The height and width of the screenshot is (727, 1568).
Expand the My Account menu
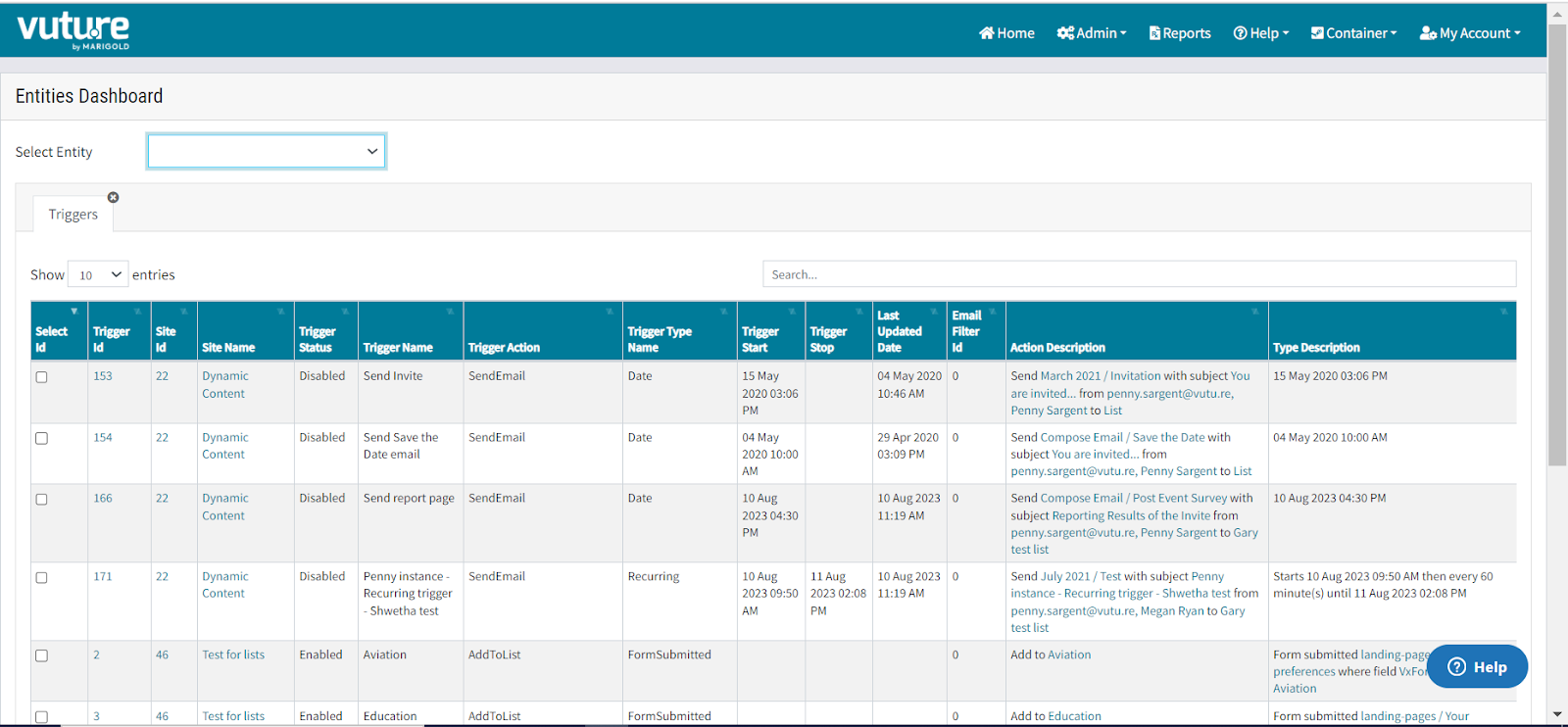[x=1470, y=33]
